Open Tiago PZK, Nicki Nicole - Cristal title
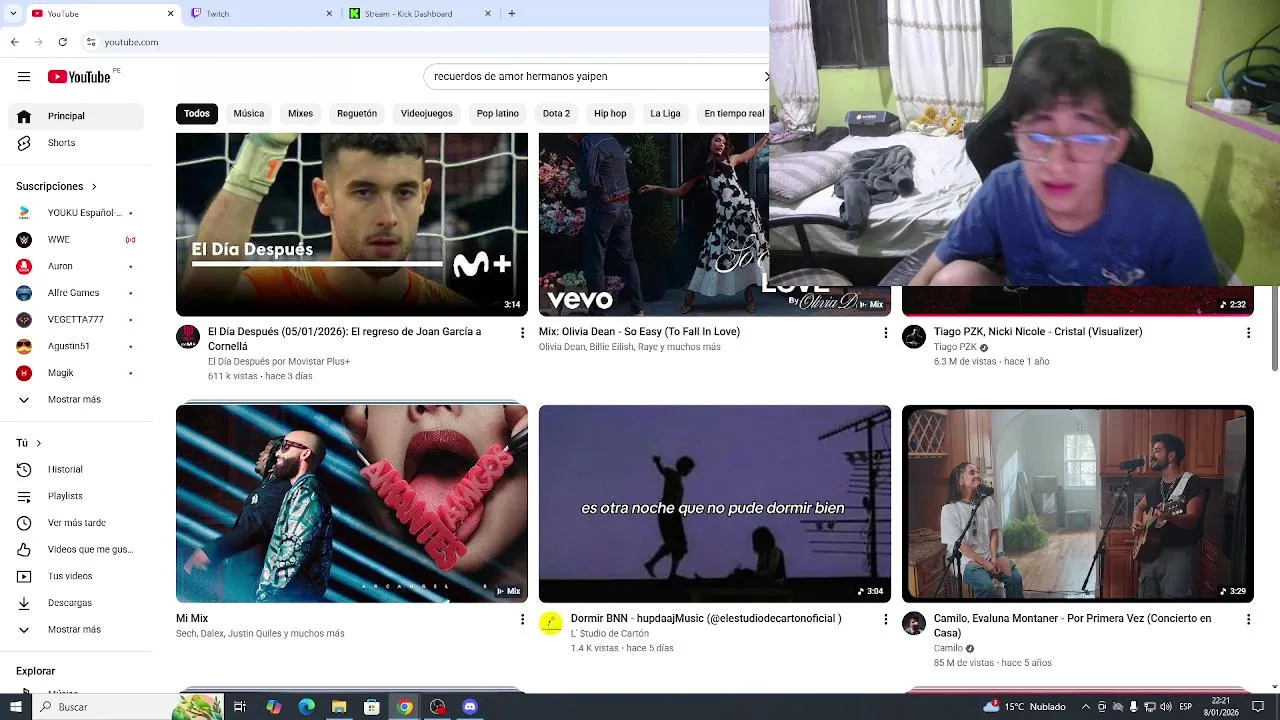Screen dimensions: 1280x720 1038,332
